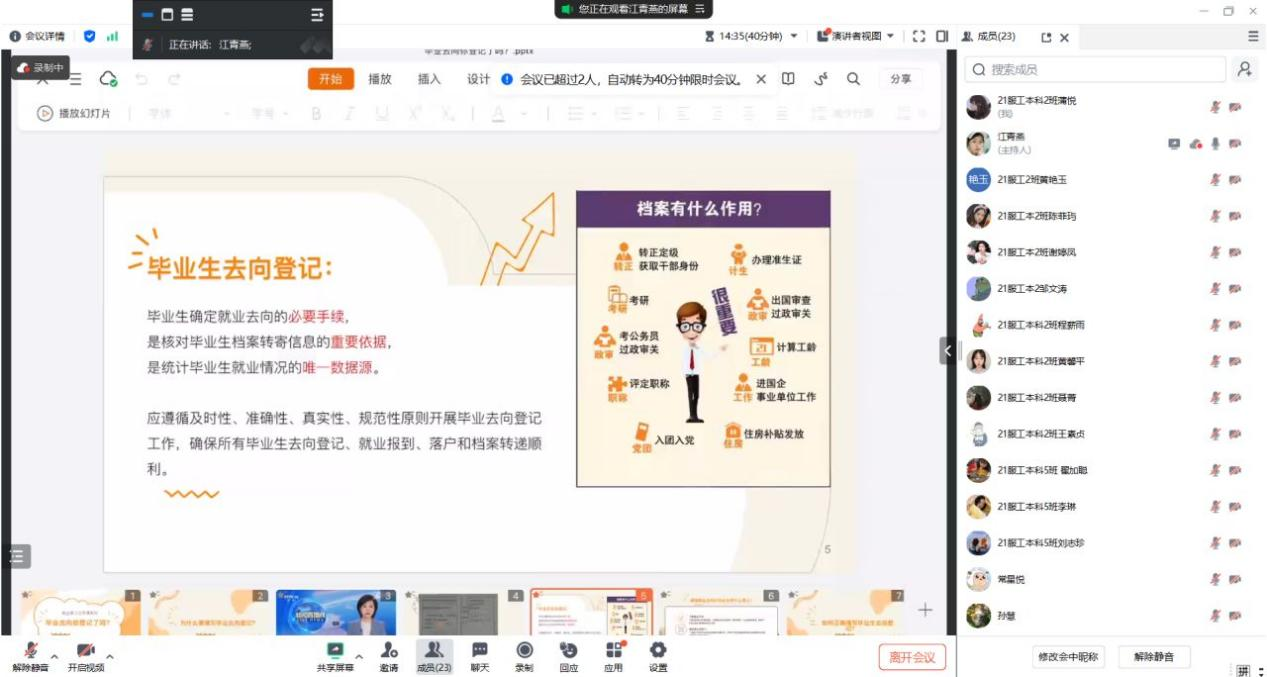Expand the 演讲者视图 view dropdown

[890, 36]
